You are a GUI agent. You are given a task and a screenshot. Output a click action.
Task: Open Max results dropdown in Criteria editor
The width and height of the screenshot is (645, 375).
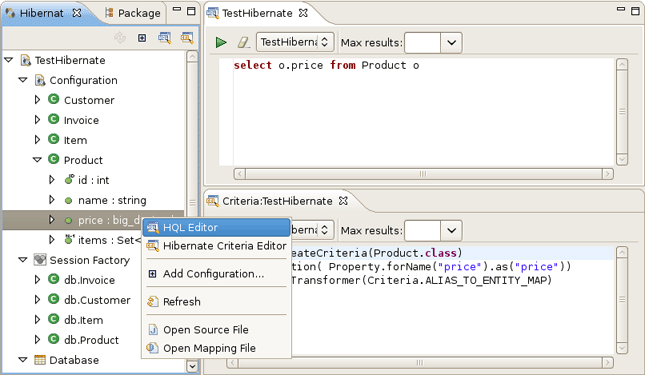pyautogui.click(x=451, y=230)
